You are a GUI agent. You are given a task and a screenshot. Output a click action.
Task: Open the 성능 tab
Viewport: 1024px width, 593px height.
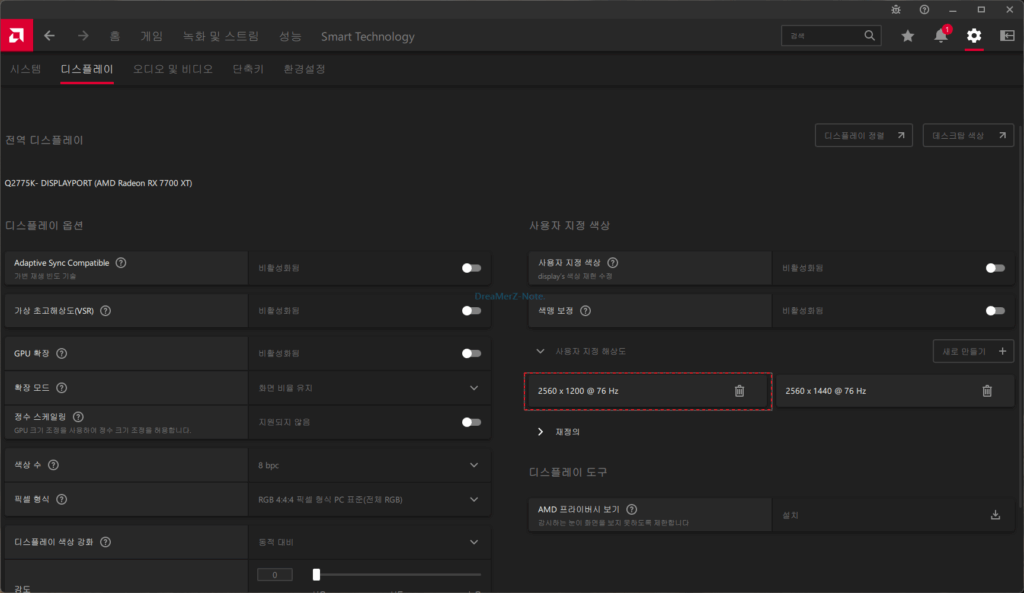[290, 36]
